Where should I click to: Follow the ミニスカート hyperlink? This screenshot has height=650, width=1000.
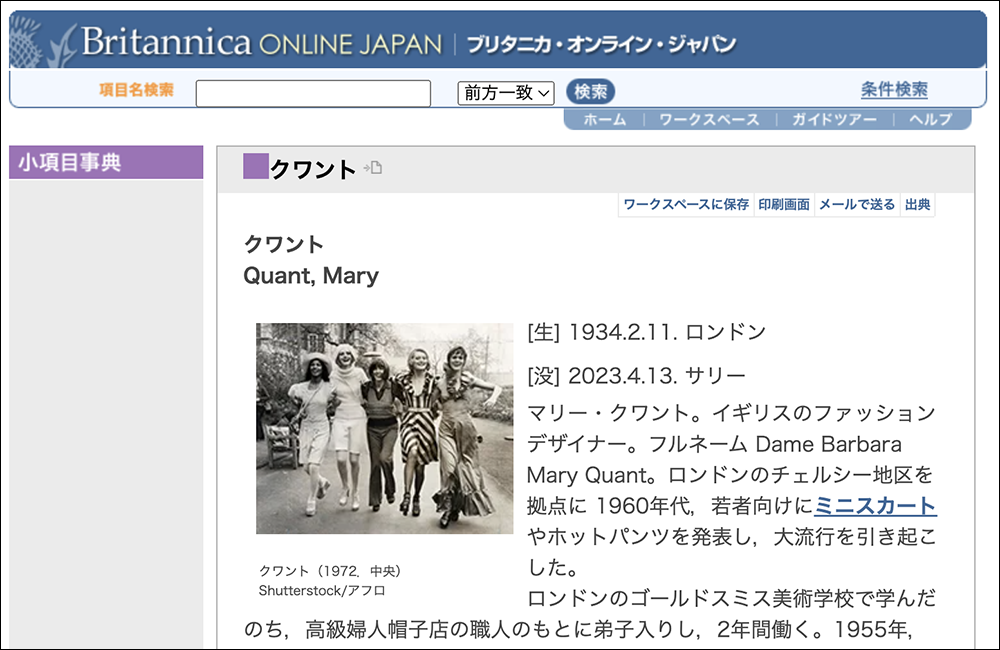pos(875,506)
